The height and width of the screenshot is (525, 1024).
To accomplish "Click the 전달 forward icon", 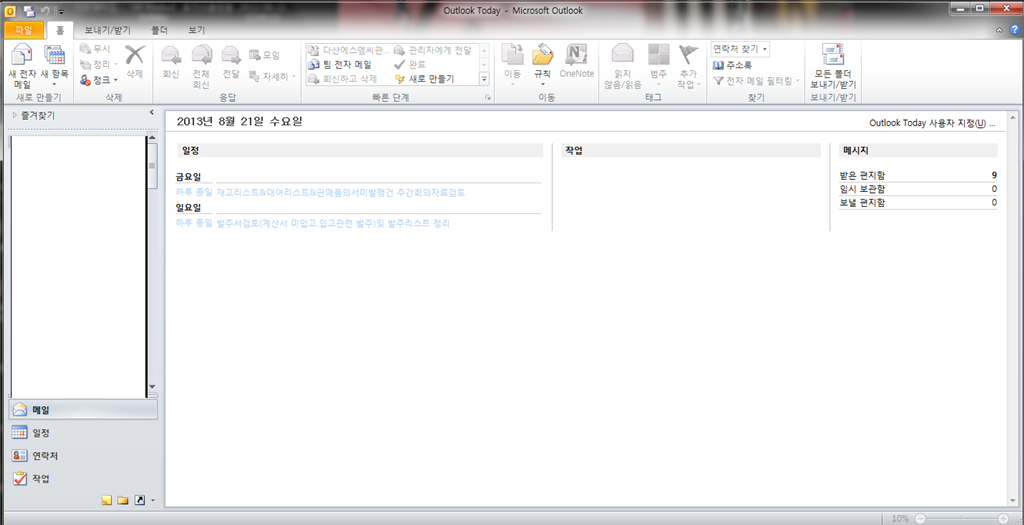I will pos(231,55).
